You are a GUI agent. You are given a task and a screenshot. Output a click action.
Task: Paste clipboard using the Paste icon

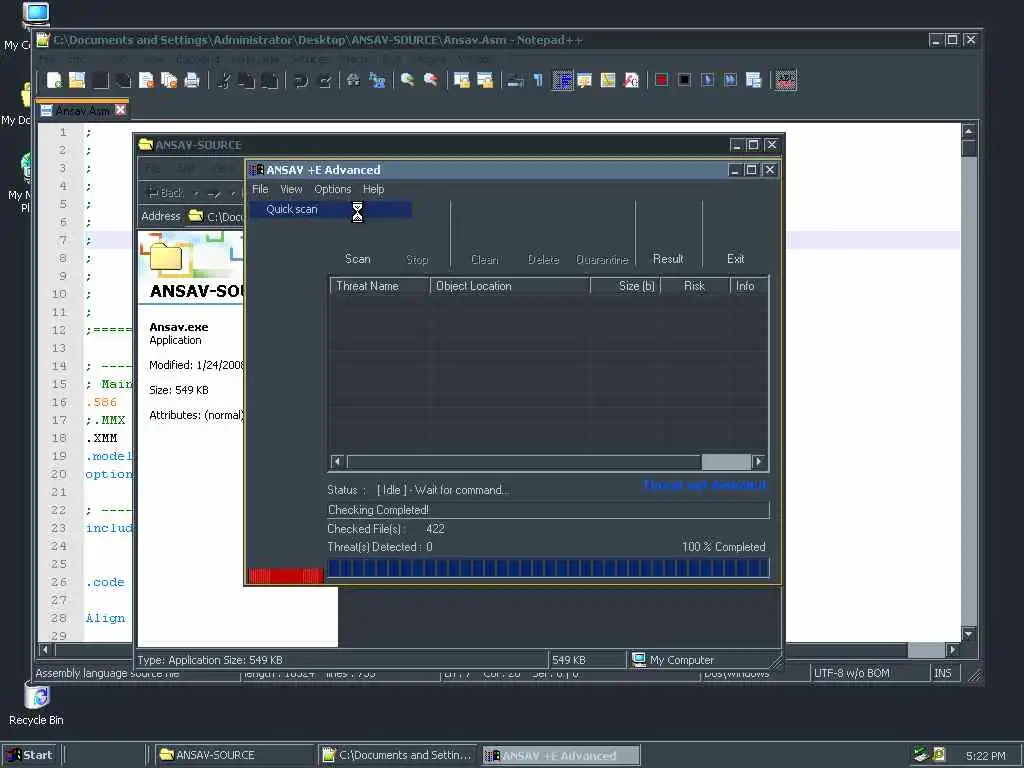coord(270,80)
